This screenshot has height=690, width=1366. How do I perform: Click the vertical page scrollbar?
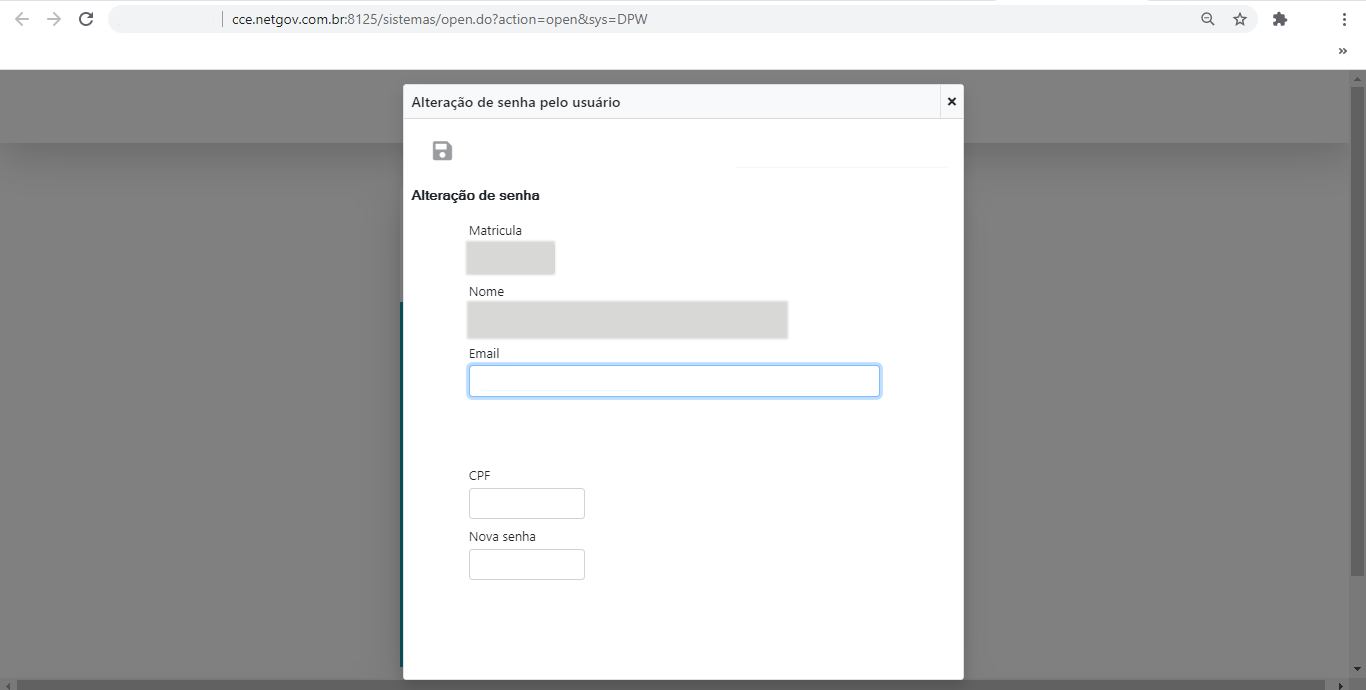click(x=1357, y=330)
